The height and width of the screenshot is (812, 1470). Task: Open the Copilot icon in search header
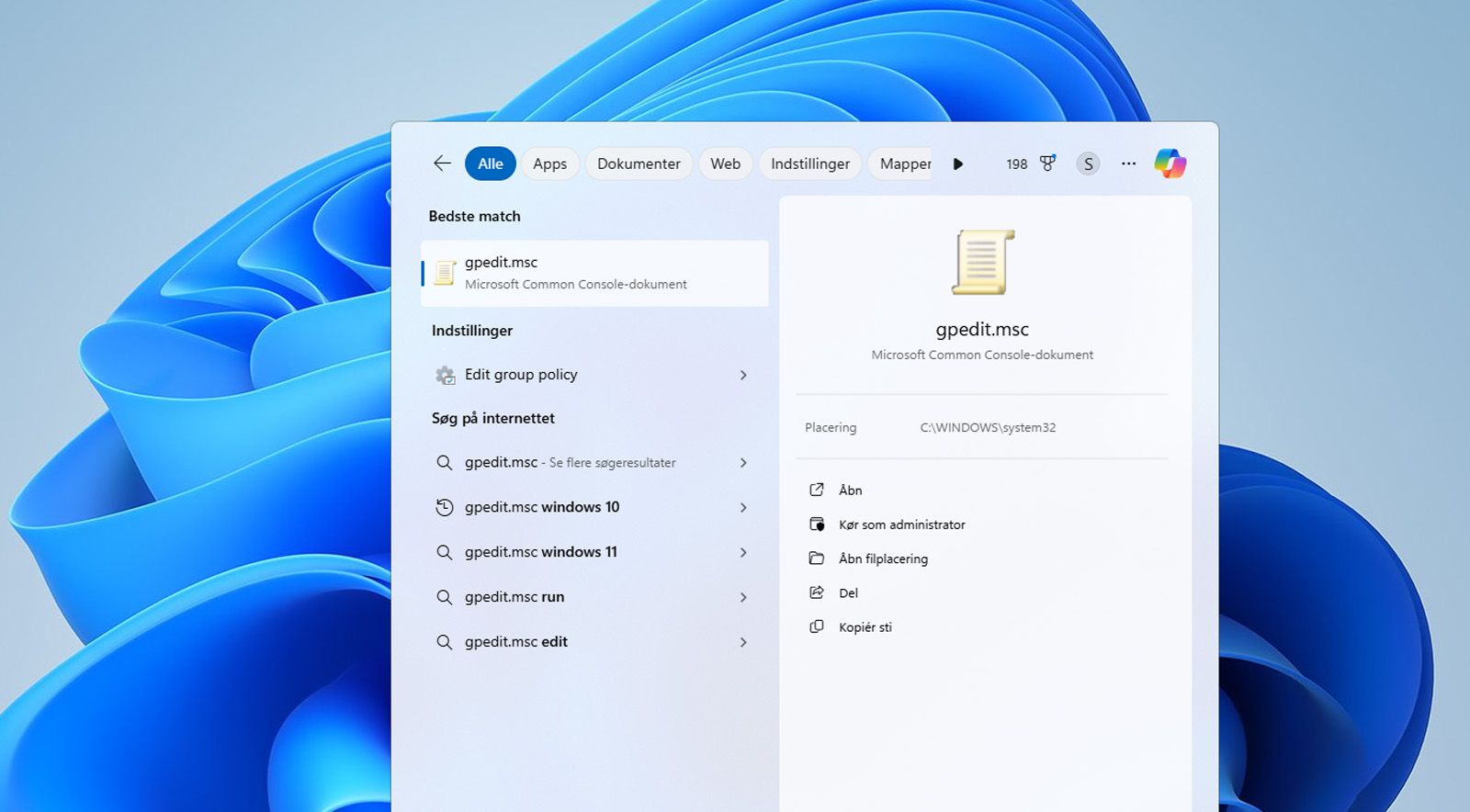pyautogui.click(x=1170, y=164)
